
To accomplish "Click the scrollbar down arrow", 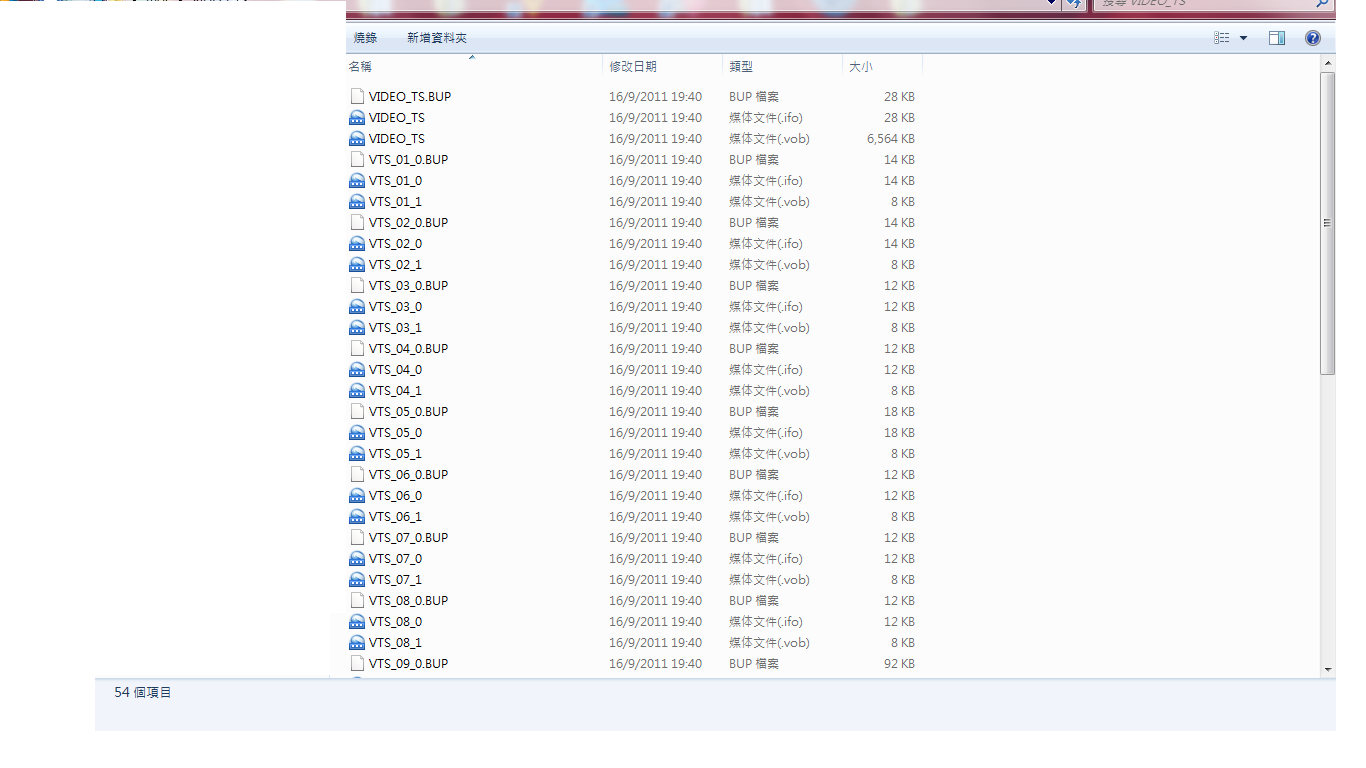I will [1328, 669].
